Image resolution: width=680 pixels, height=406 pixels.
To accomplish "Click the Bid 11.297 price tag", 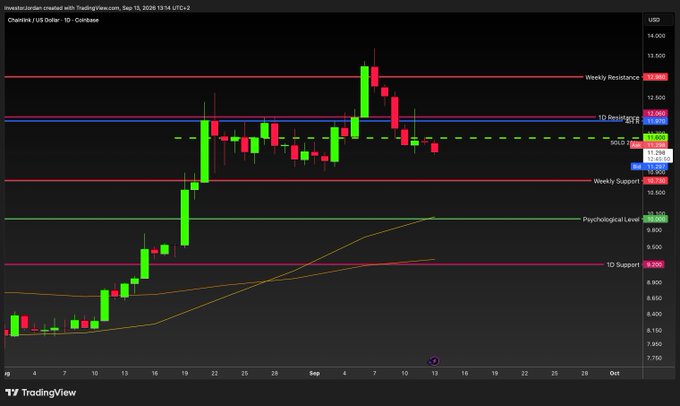I will [649, 167].
